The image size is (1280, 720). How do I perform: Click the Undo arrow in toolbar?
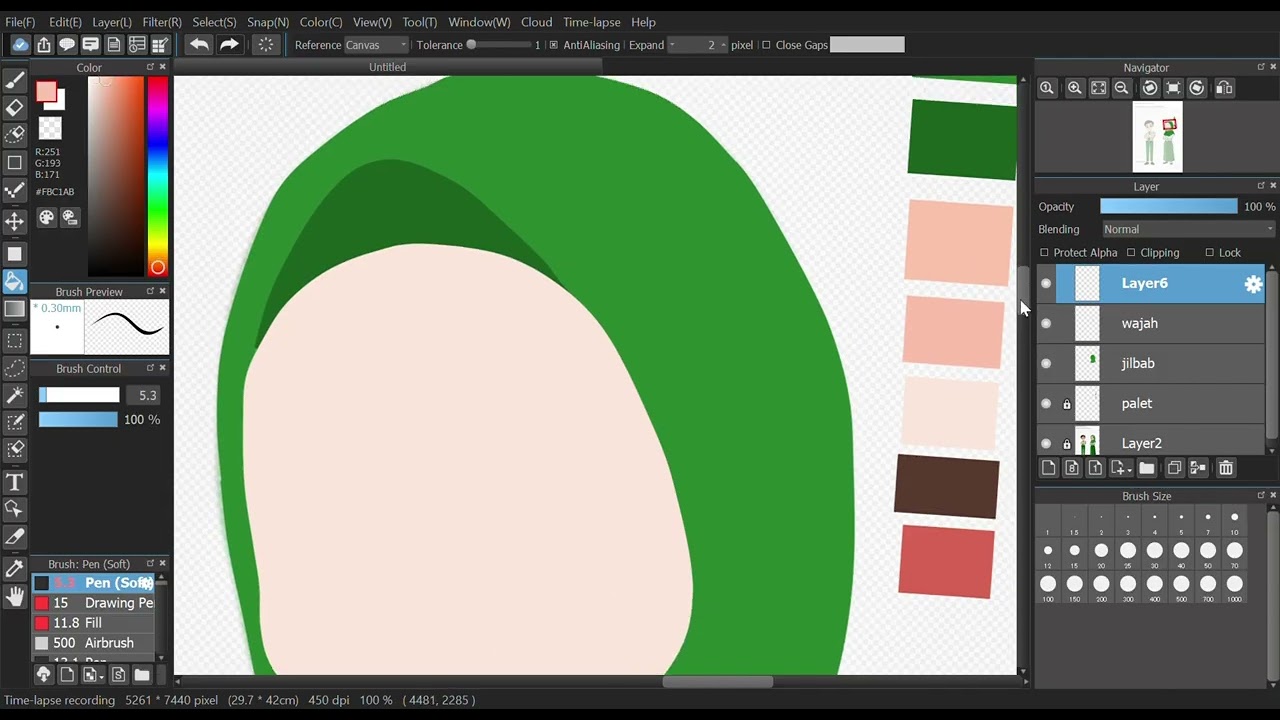199,45
